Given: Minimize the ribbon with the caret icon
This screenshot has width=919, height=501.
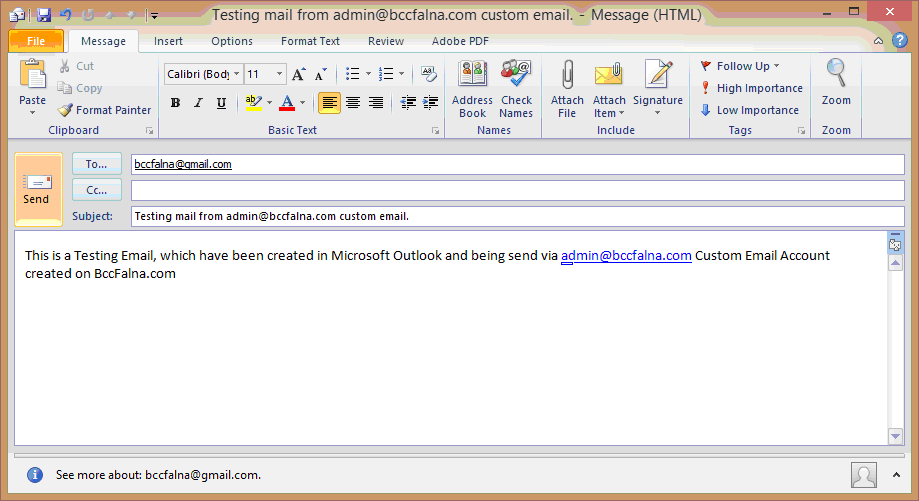Looking at the screenshot, I should coord(878,41).
